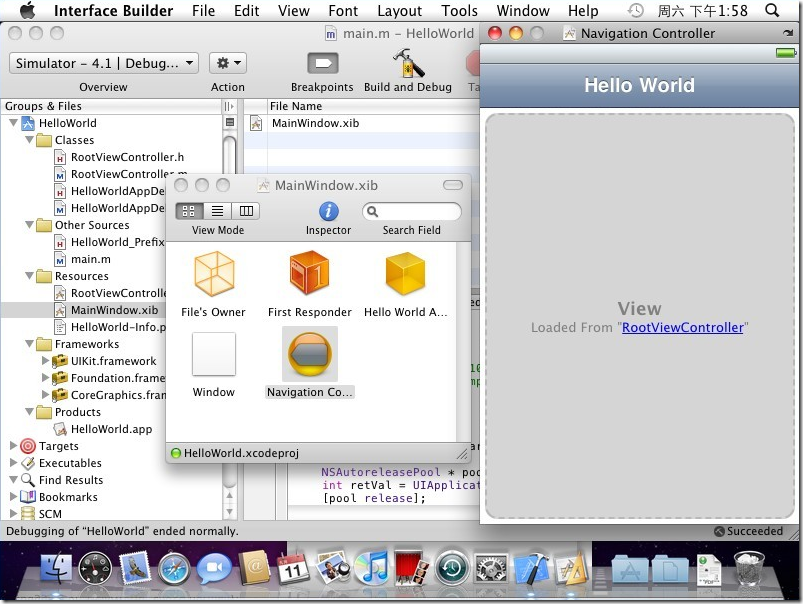
Task: Open the Simulator - 4.1 | Debug dropdown
Action: click(x=104, y=63)
